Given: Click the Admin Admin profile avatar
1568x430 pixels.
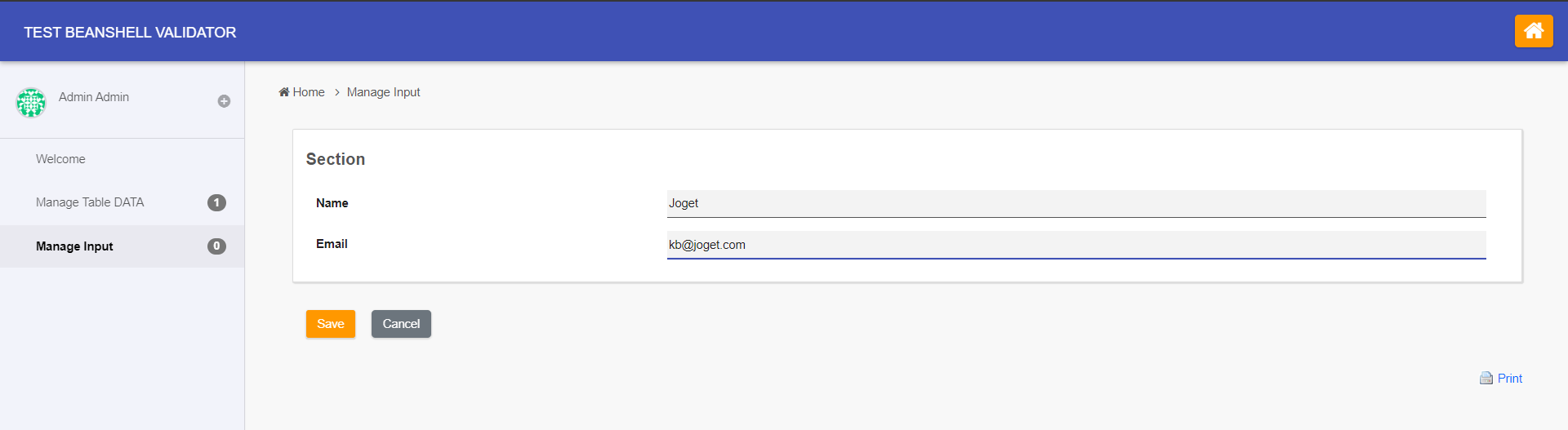Looking at the screenshot, I should [31, 103].
